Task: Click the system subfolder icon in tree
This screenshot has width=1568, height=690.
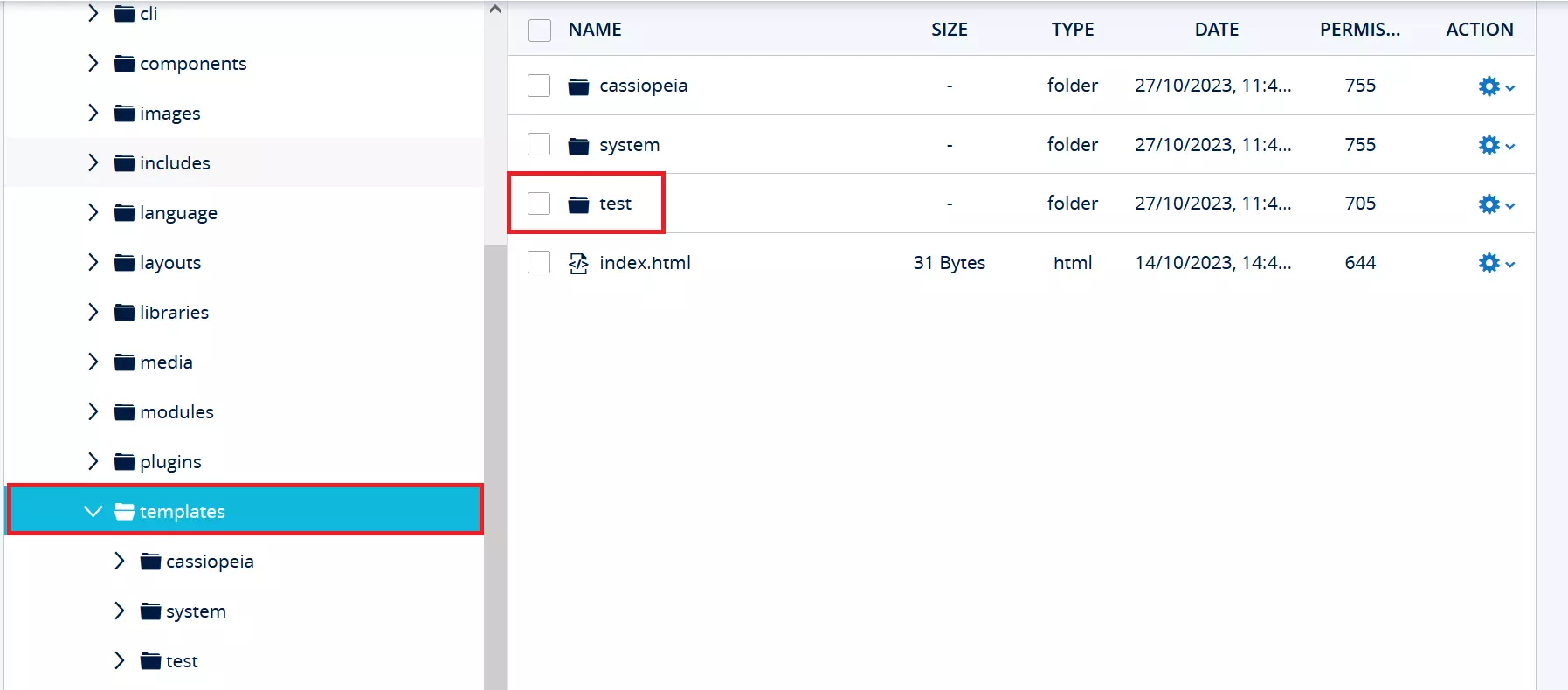Action: pyautogui.click(x=151, y=611)
